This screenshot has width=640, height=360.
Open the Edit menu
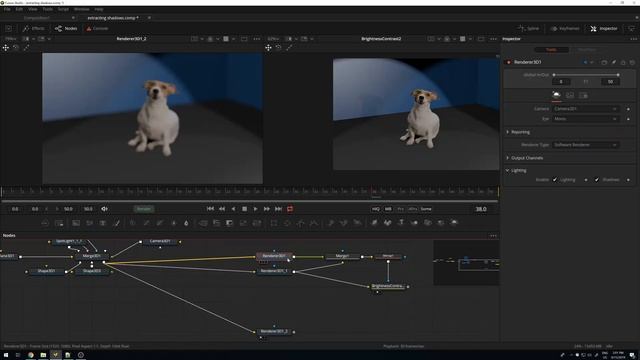[19, 9]
